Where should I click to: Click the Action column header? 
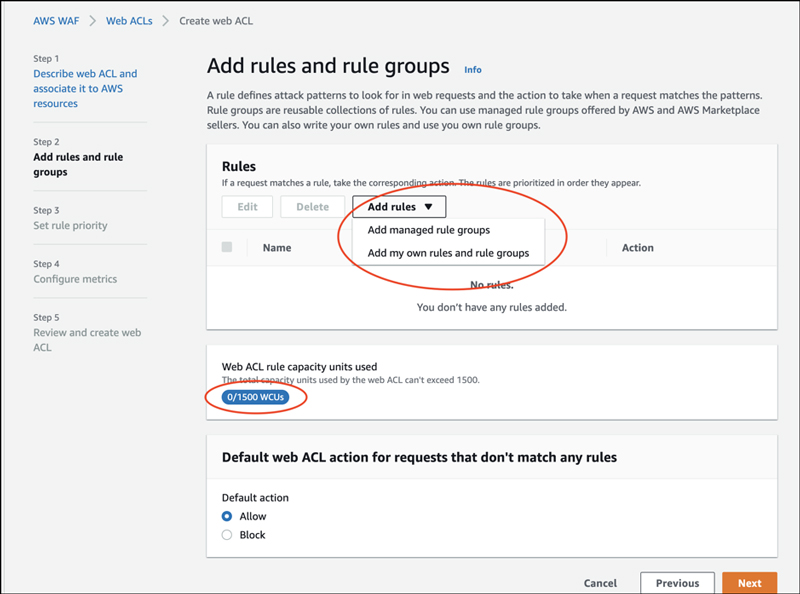pos(637,248)
